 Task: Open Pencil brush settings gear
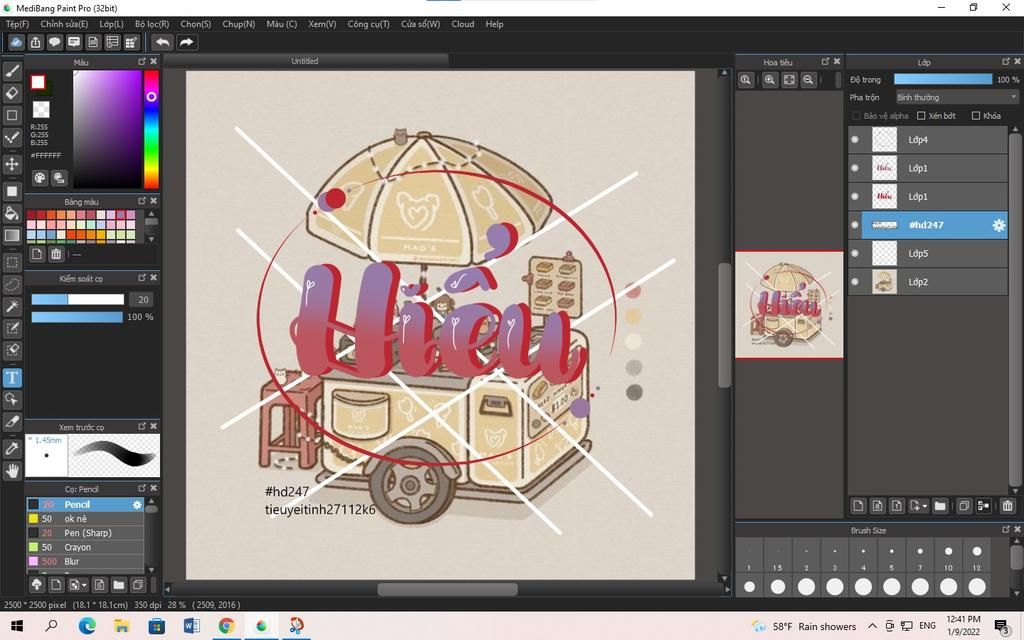tap(137, 505)
